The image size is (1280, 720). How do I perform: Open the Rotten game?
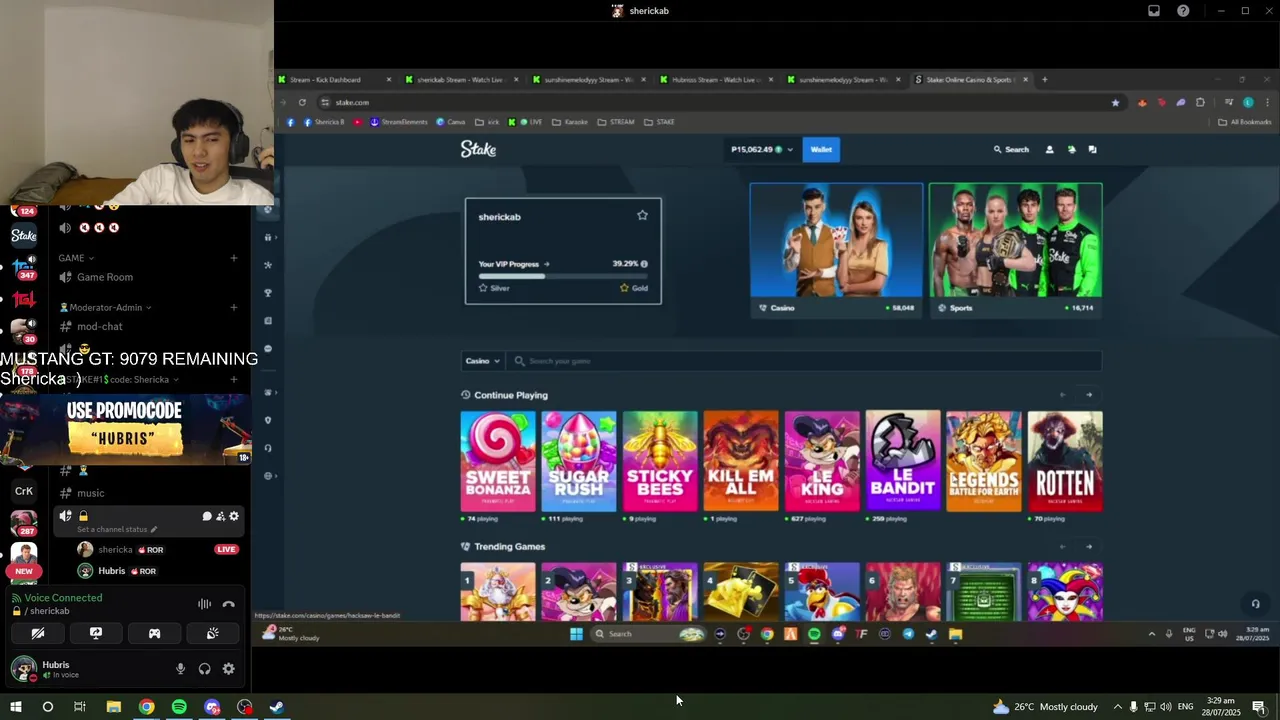[1065, 461]
